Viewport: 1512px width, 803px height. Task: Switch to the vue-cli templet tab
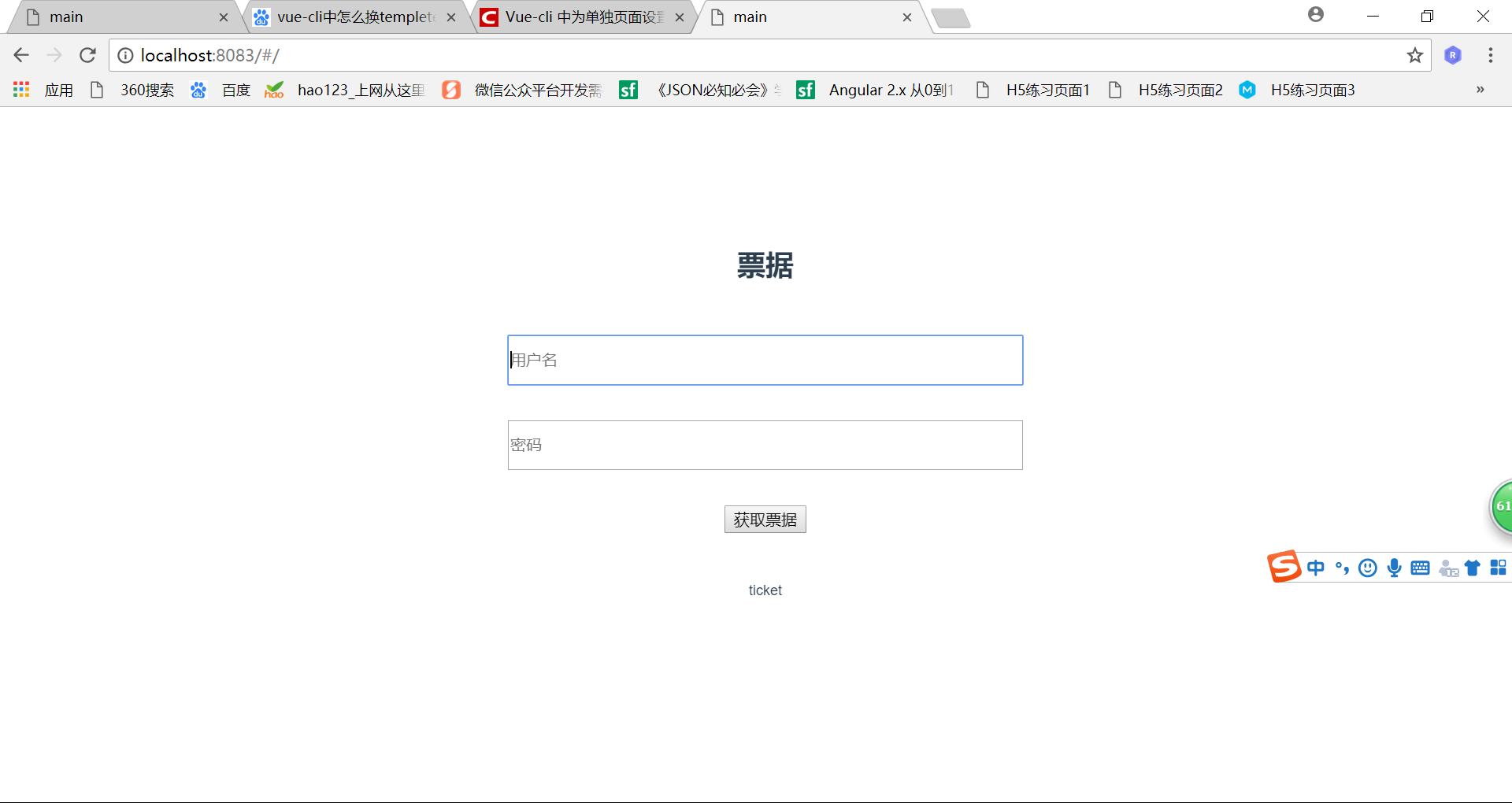tap(354, 17)
